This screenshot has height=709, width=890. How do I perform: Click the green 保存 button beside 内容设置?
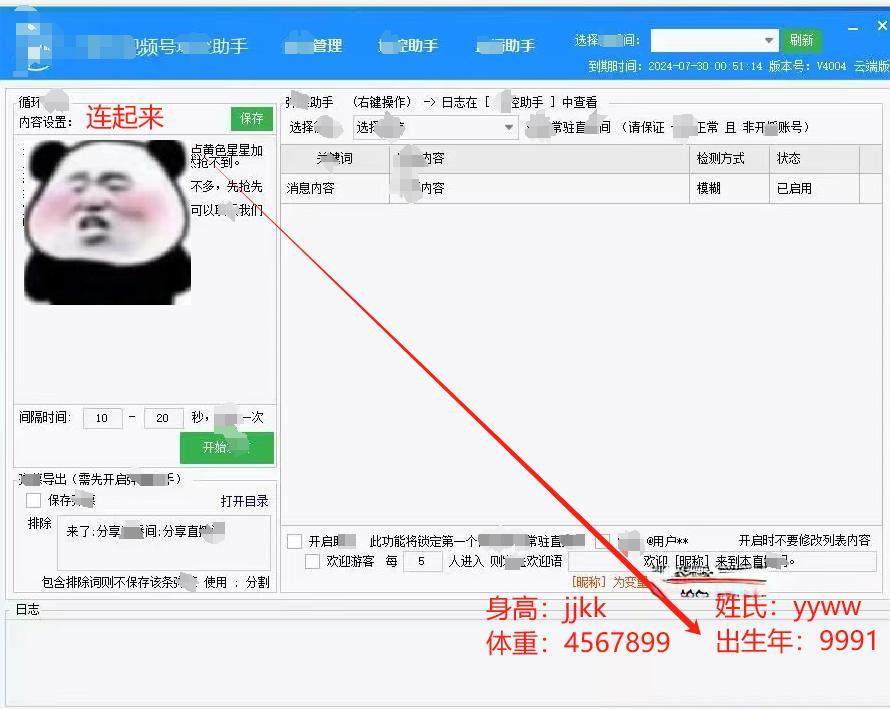pos(252,119)
